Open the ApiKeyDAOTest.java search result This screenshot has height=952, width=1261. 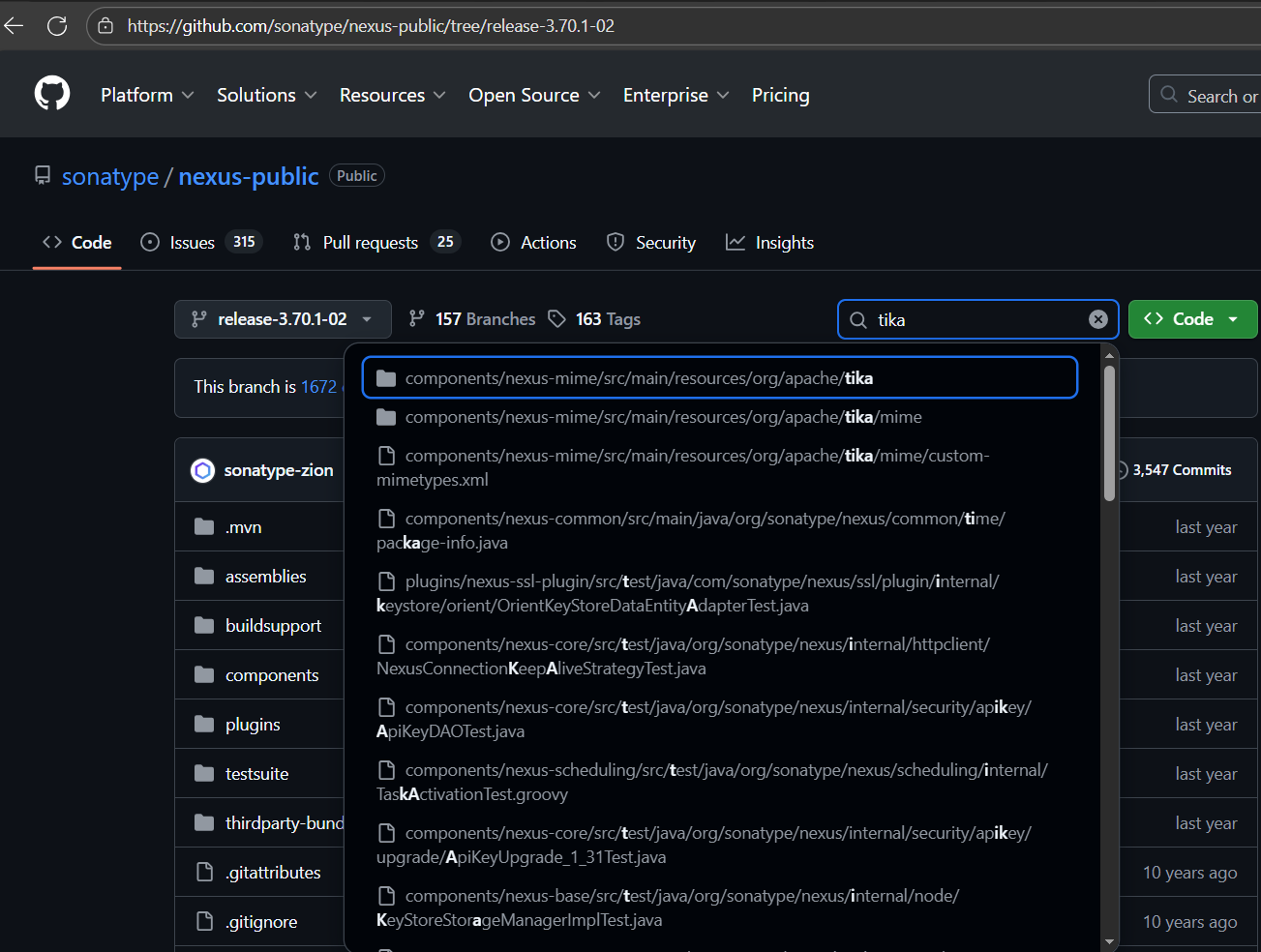(720, 719)
